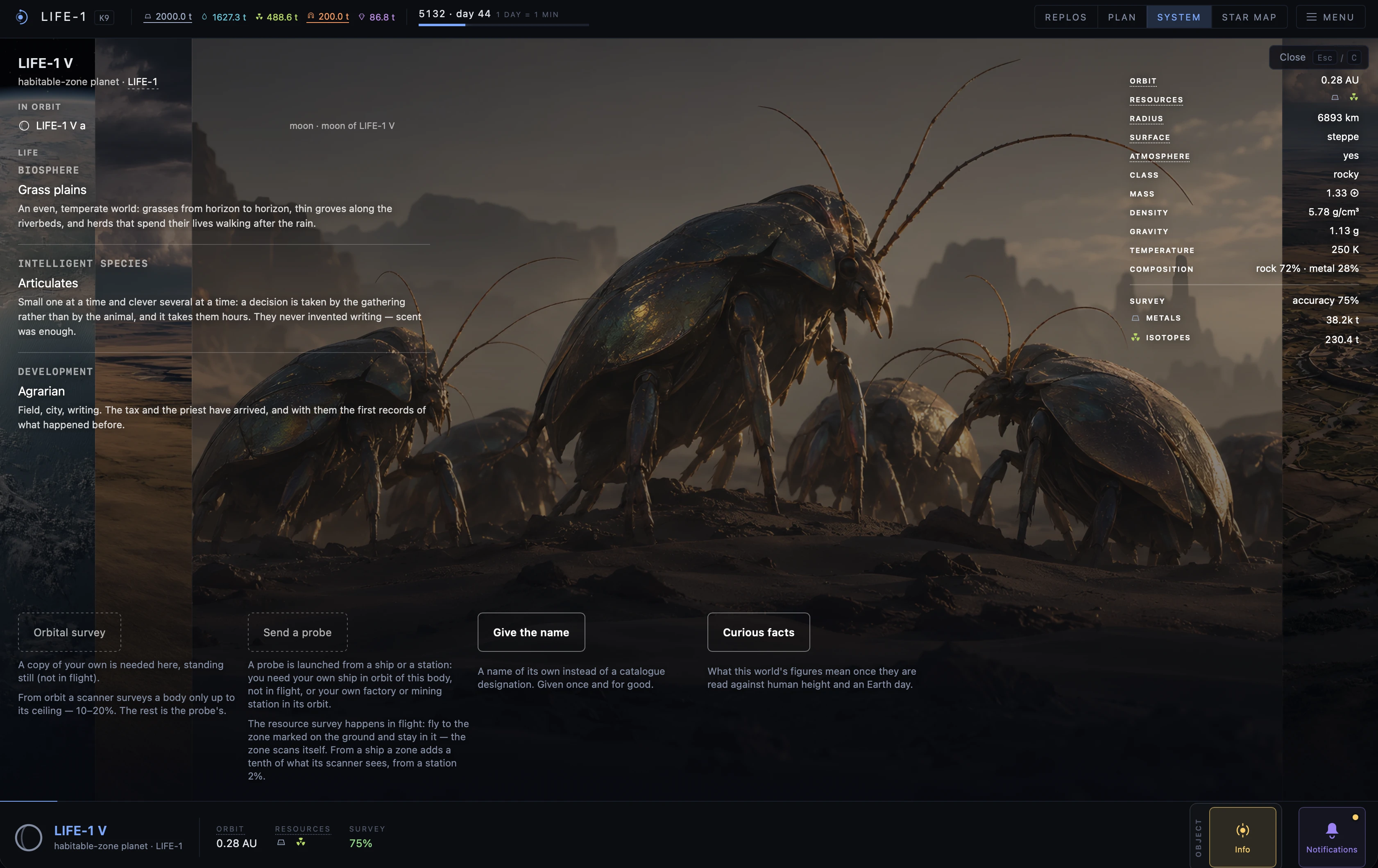This screenshot has width=1378, height=868.
Task: Click the 2000.0 t metals value in top bar
Action: (173, 17)
